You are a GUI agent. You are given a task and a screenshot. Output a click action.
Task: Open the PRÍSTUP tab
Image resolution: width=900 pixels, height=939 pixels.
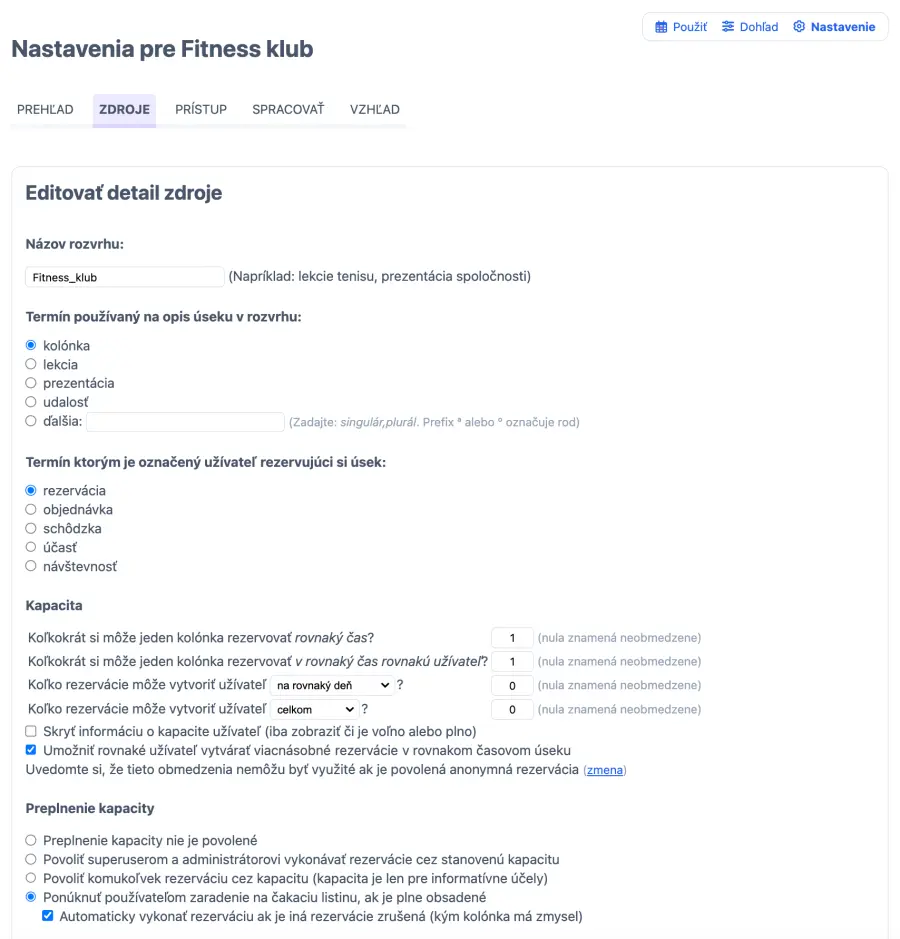(x=201, y=110)
